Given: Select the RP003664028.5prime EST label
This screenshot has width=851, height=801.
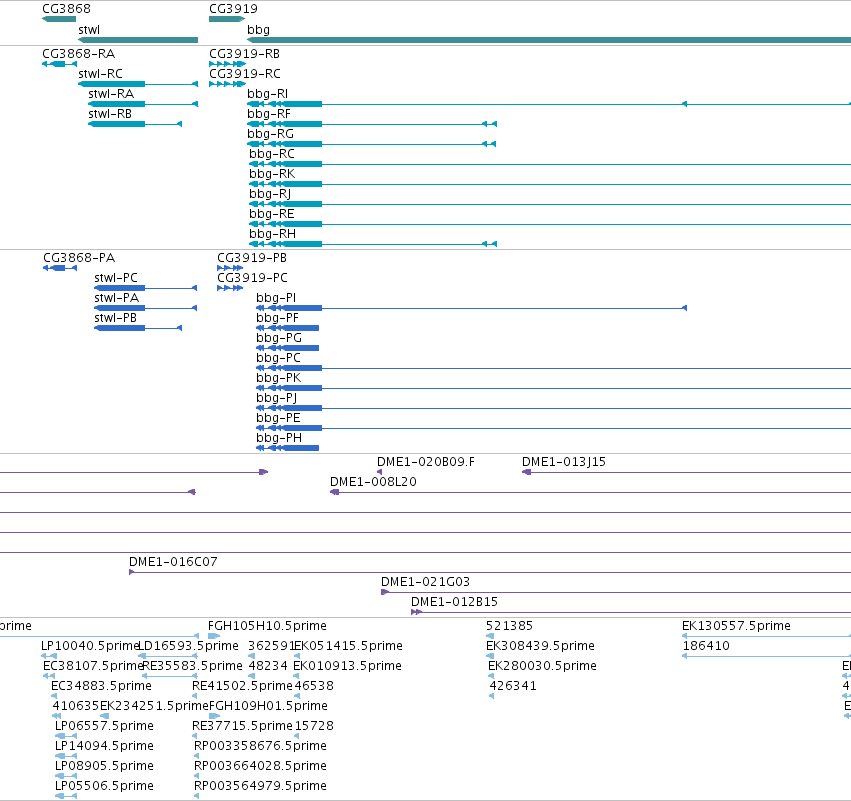Looking at the screenshot, I should point(261,766).
